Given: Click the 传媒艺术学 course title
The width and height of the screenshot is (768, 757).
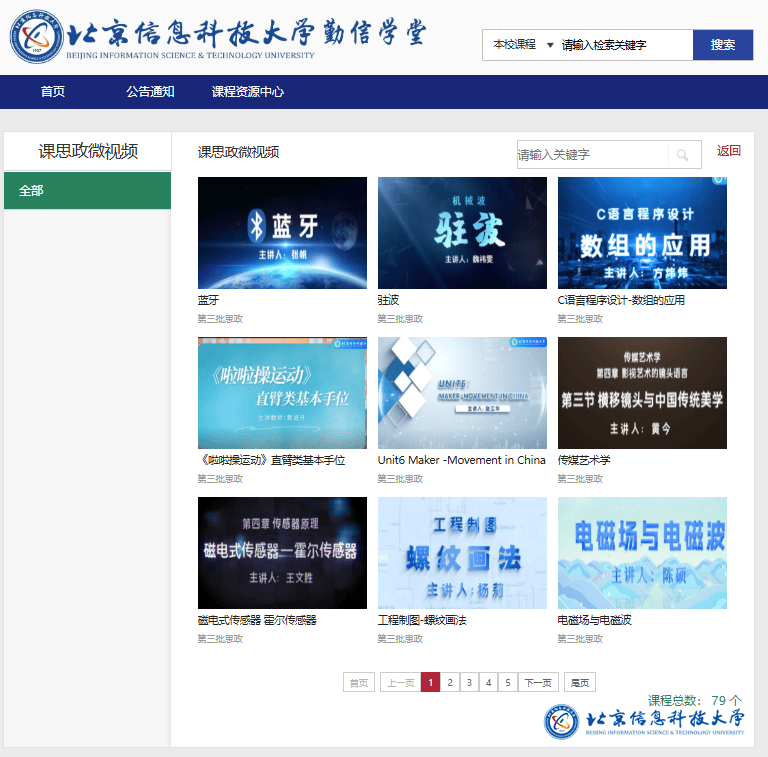Looking at the screenshot, I should coord(584,460).
